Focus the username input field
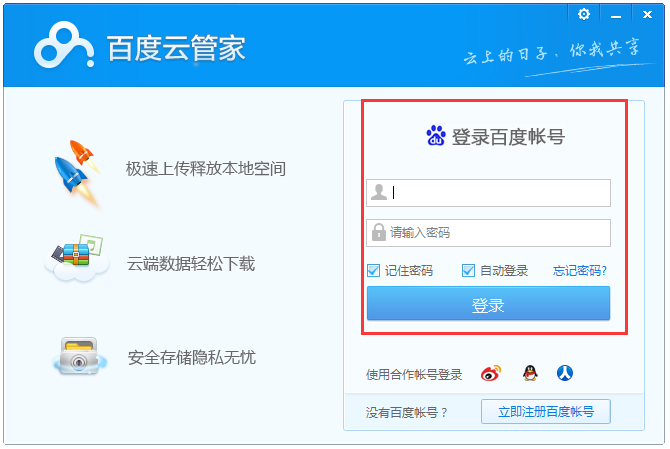The width and height of the screenshot is (670, 449). (x=488, y=193)
